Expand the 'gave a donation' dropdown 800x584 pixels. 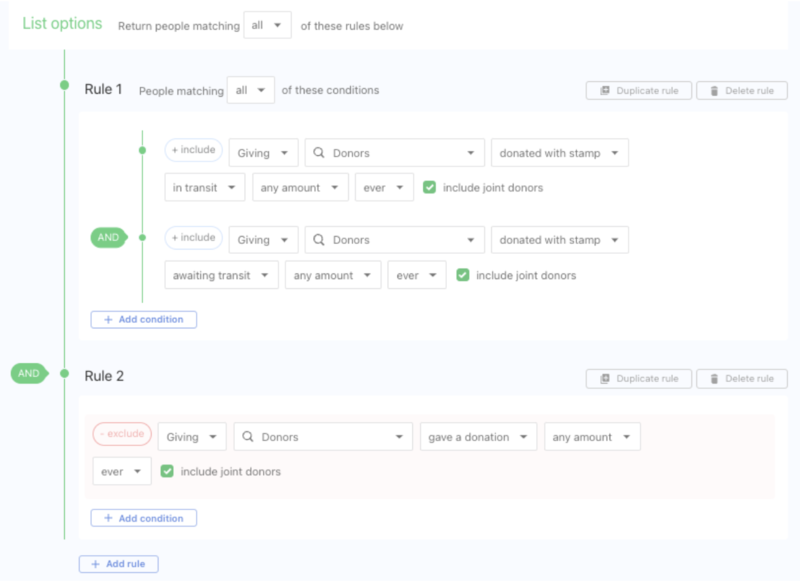click(478, 437)
